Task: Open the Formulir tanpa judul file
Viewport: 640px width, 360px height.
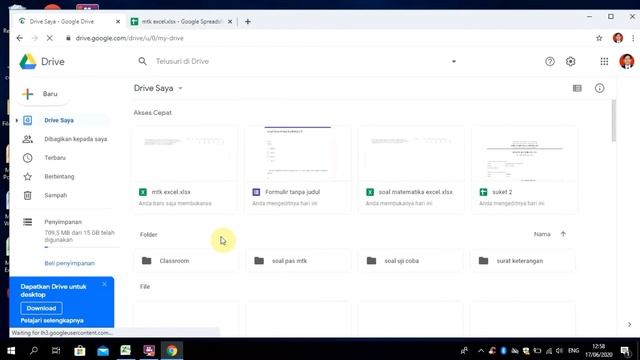Action: tap(298, 169)
